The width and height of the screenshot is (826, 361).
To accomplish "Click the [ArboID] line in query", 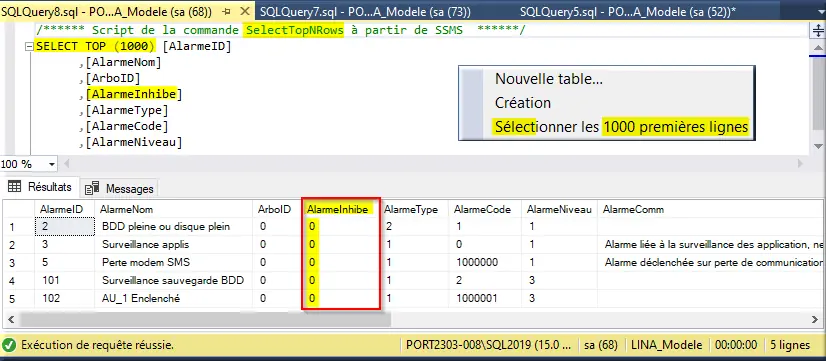I will point(113,79).
